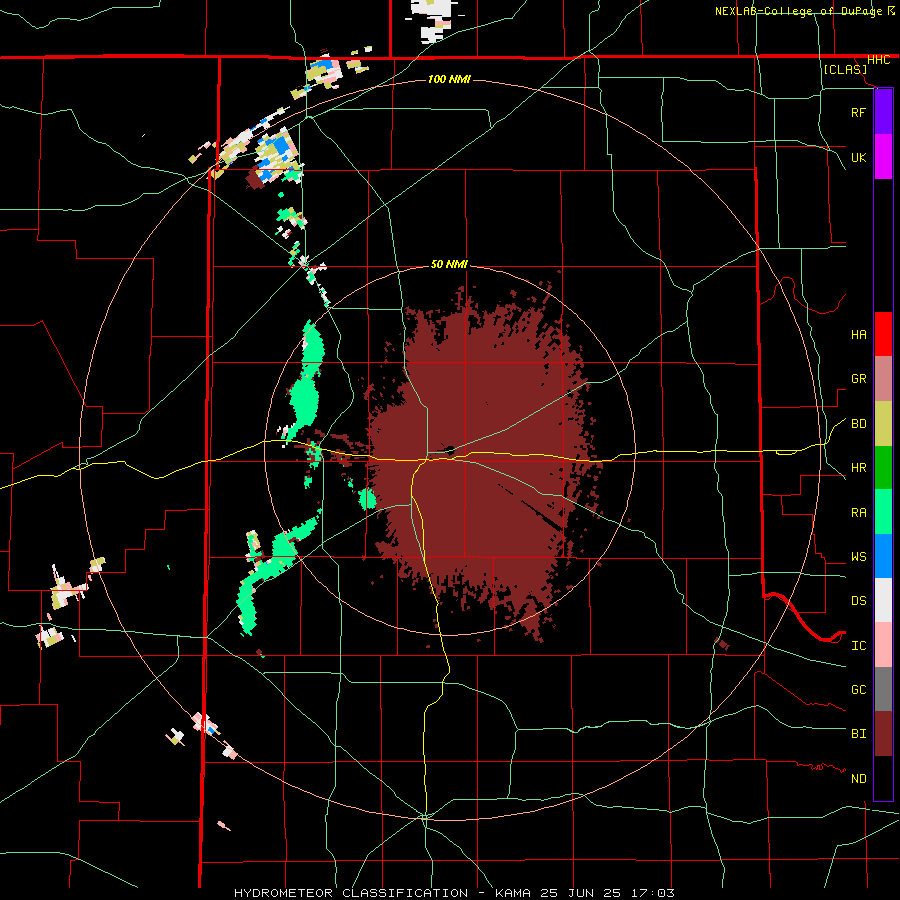
Task: Click the "BI" legend label
Action: [859, 734]
